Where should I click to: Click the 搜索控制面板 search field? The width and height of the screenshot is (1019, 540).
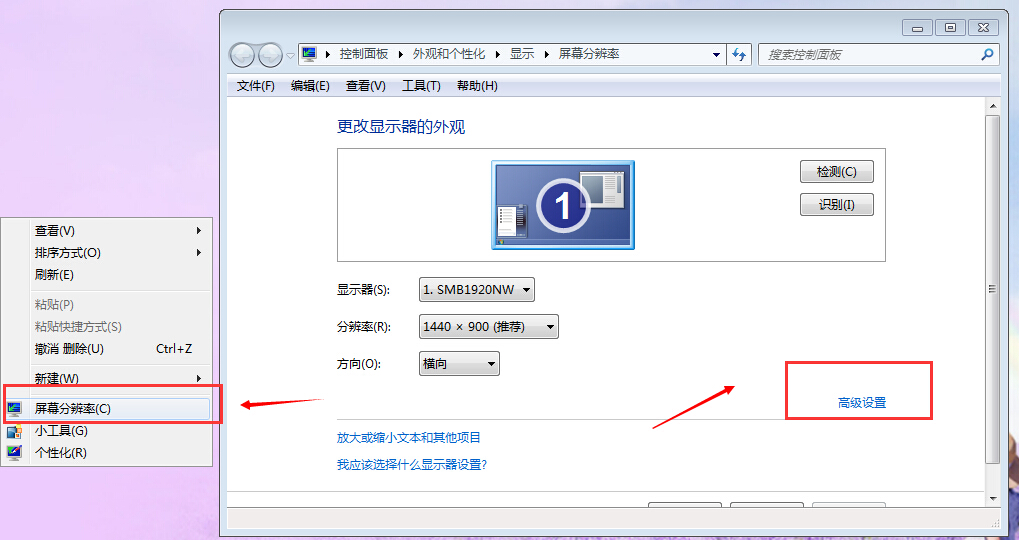871,55
